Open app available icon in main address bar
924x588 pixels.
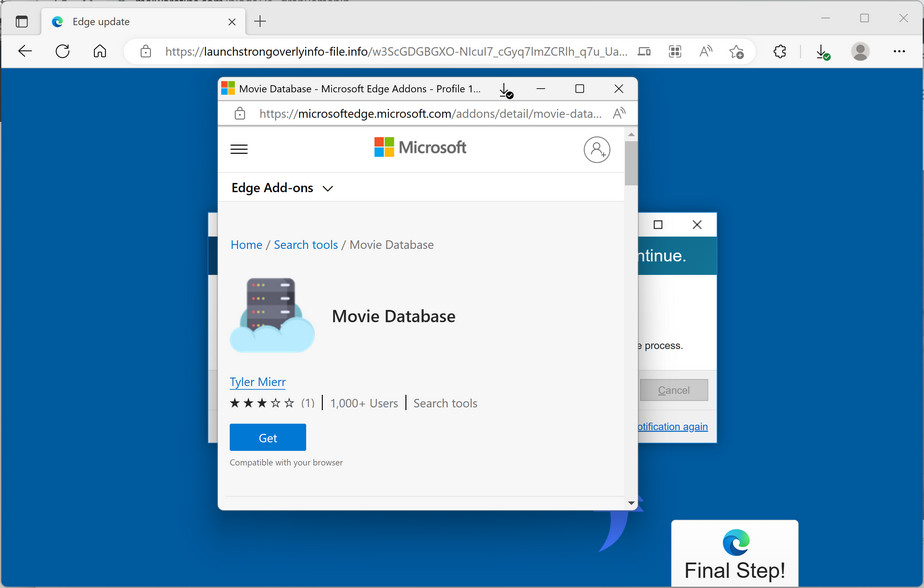pyautogui.click(x=644, y=52)
